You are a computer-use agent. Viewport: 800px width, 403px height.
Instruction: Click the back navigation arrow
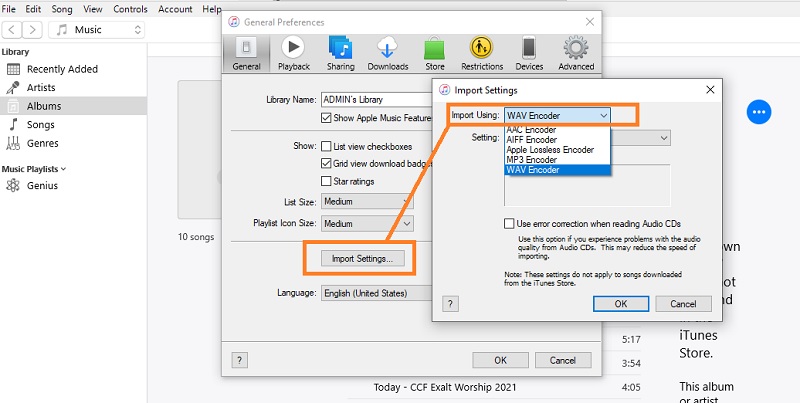12,30
